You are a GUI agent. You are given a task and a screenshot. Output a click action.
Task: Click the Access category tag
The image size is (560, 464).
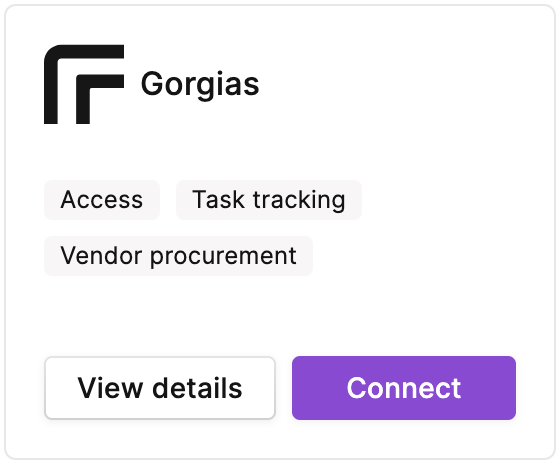click(102, 200)
